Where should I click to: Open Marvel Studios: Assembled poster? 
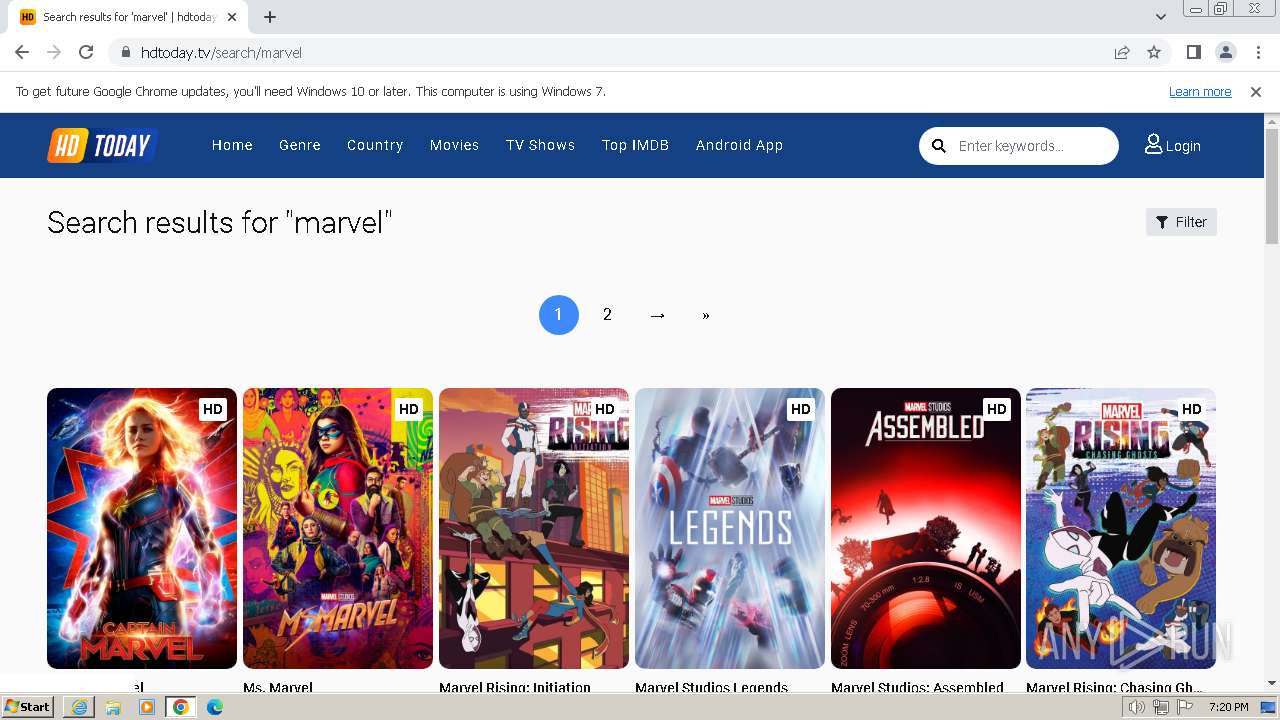[x=926, y=528]
